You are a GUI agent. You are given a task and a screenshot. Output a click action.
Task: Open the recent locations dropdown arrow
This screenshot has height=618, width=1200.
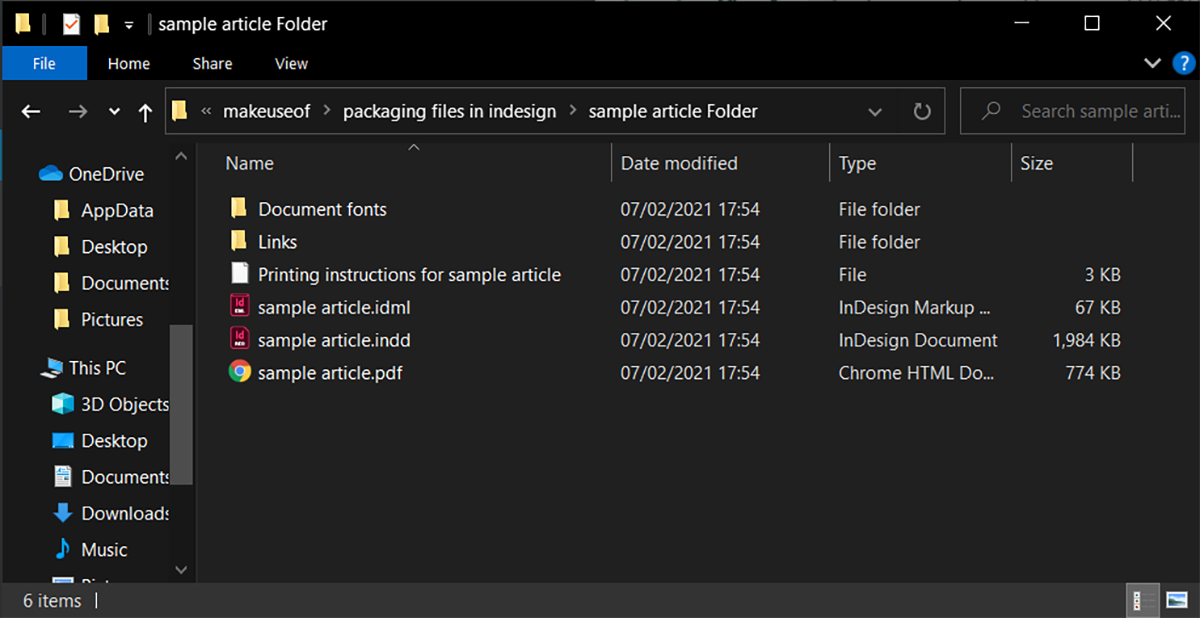coord(114,112)
